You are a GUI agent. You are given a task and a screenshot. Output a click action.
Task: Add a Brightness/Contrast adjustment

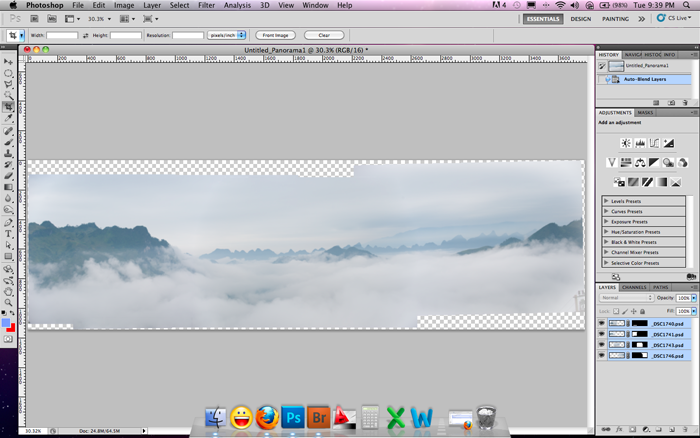pos(625,144)
